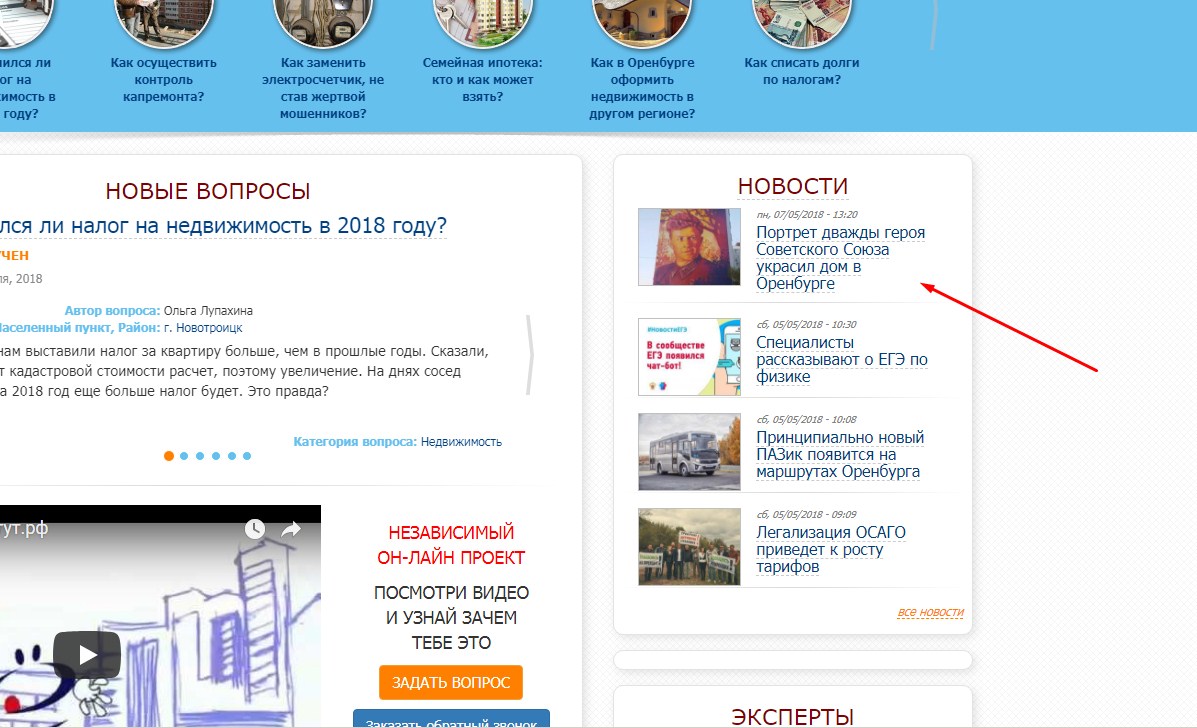Click the Watch Later clock icon on video
Screen dimensions: 1197x728
(255, 529)
